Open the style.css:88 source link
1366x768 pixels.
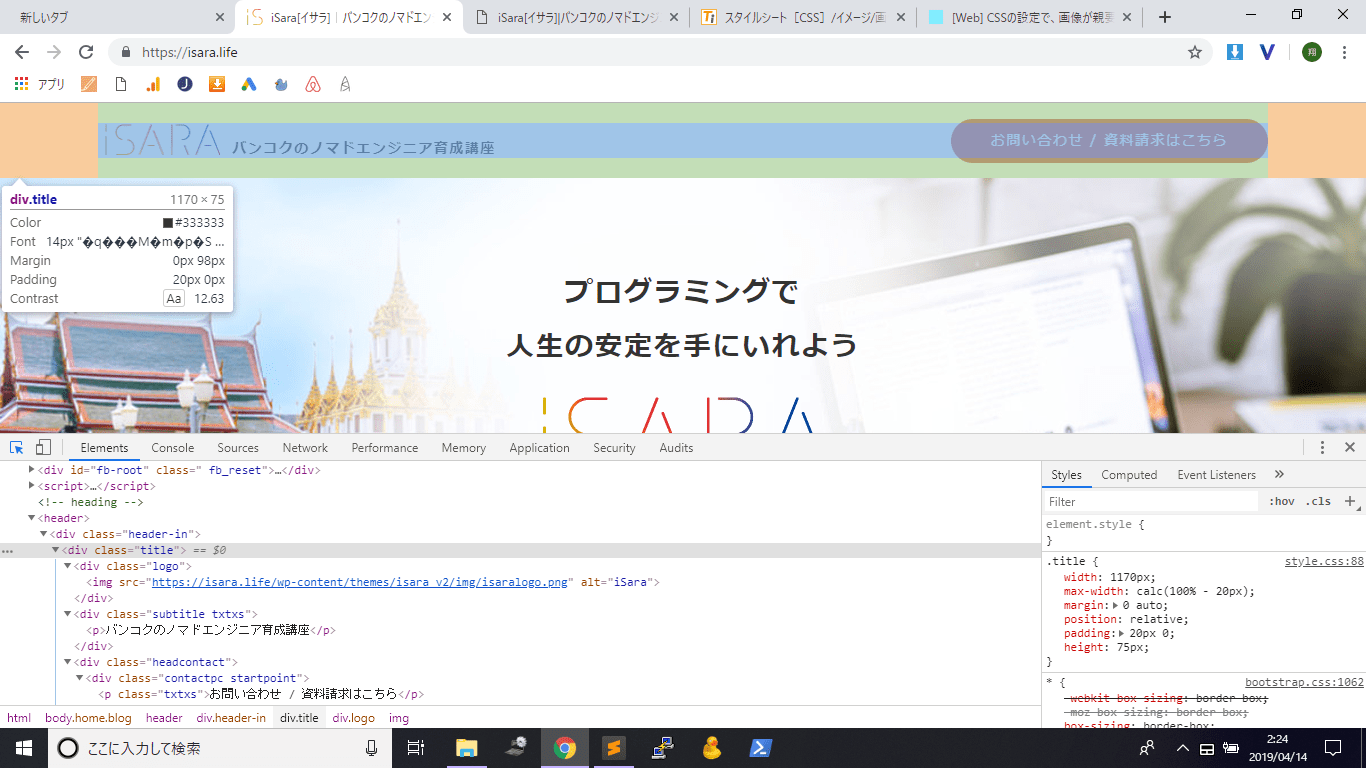(1324, 561)
